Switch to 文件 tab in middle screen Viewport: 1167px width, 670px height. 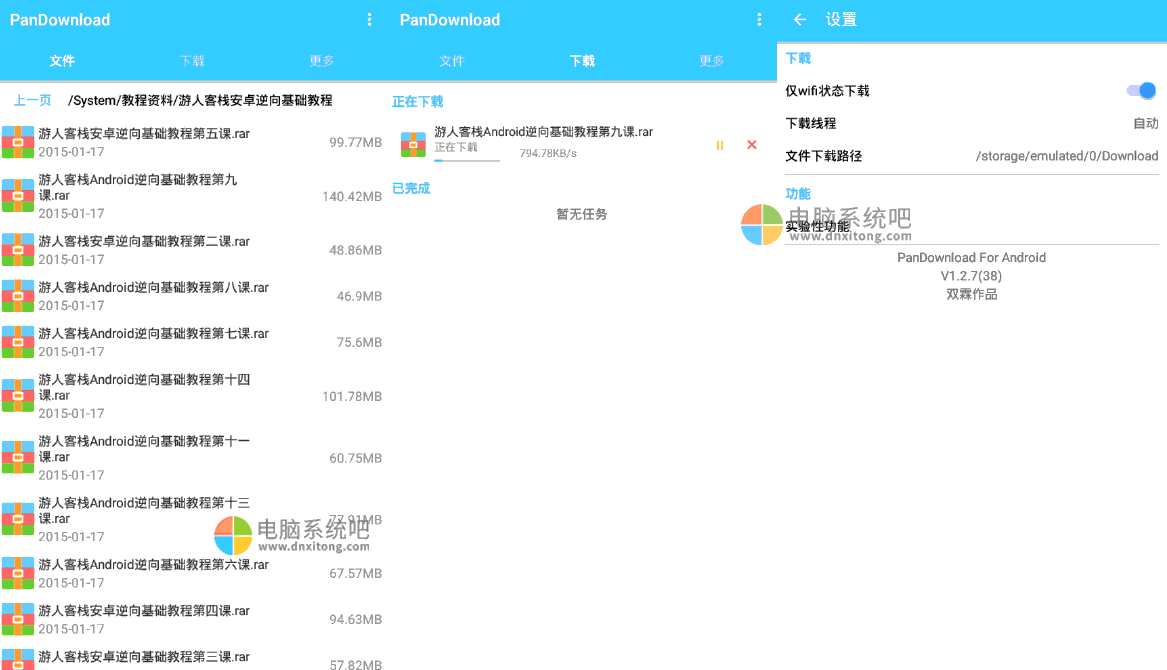coord(452,61)
